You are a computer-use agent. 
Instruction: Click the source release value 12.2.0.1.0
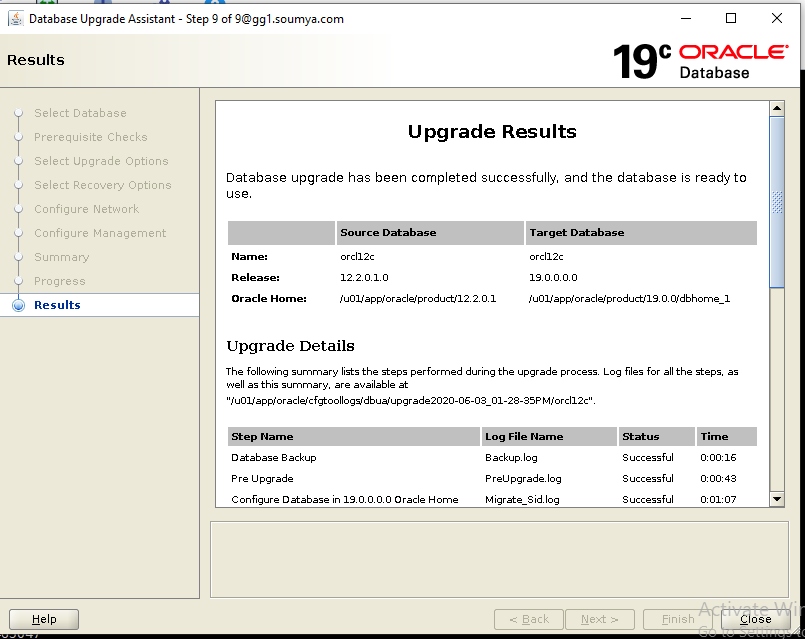[364, 277]
